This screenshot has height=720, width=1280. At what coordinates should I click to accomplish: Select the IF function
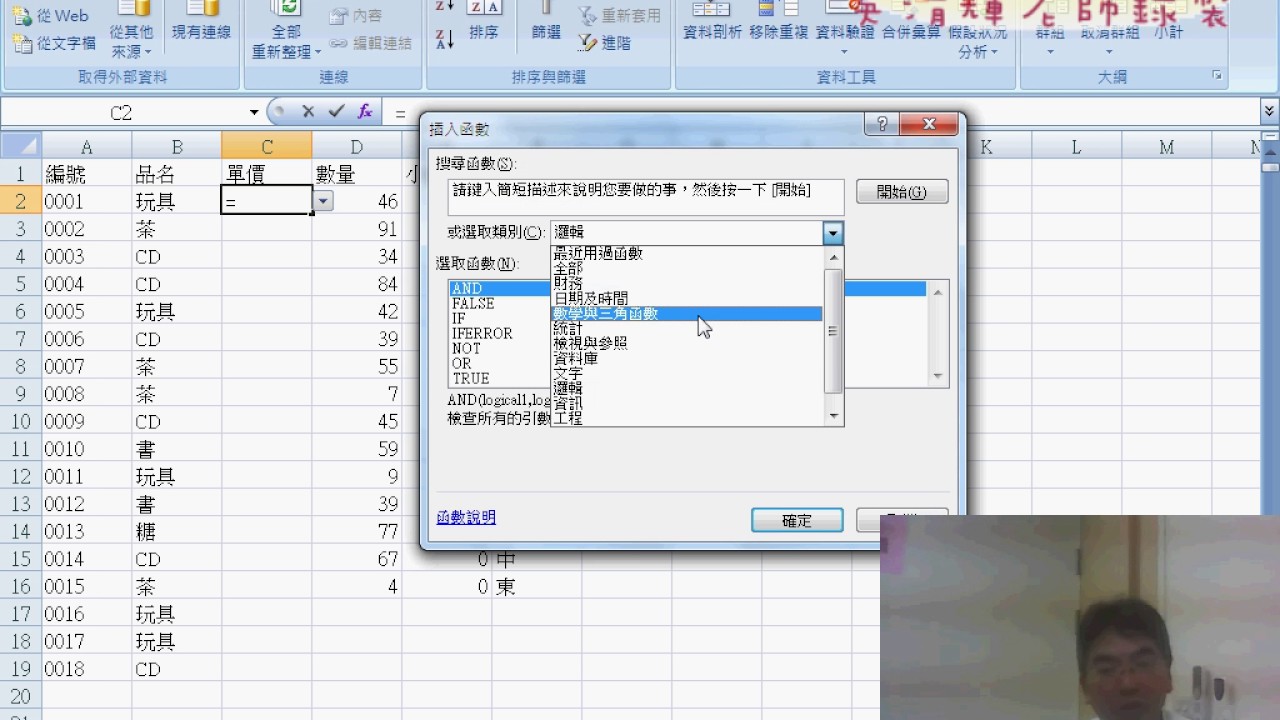click(x=459, y=319)
